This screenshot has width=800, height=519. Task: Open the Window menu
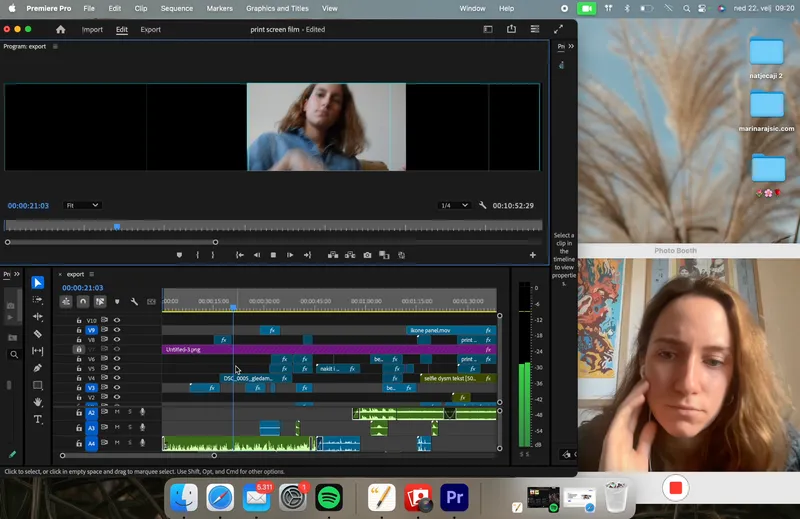[x=472, y=8]
